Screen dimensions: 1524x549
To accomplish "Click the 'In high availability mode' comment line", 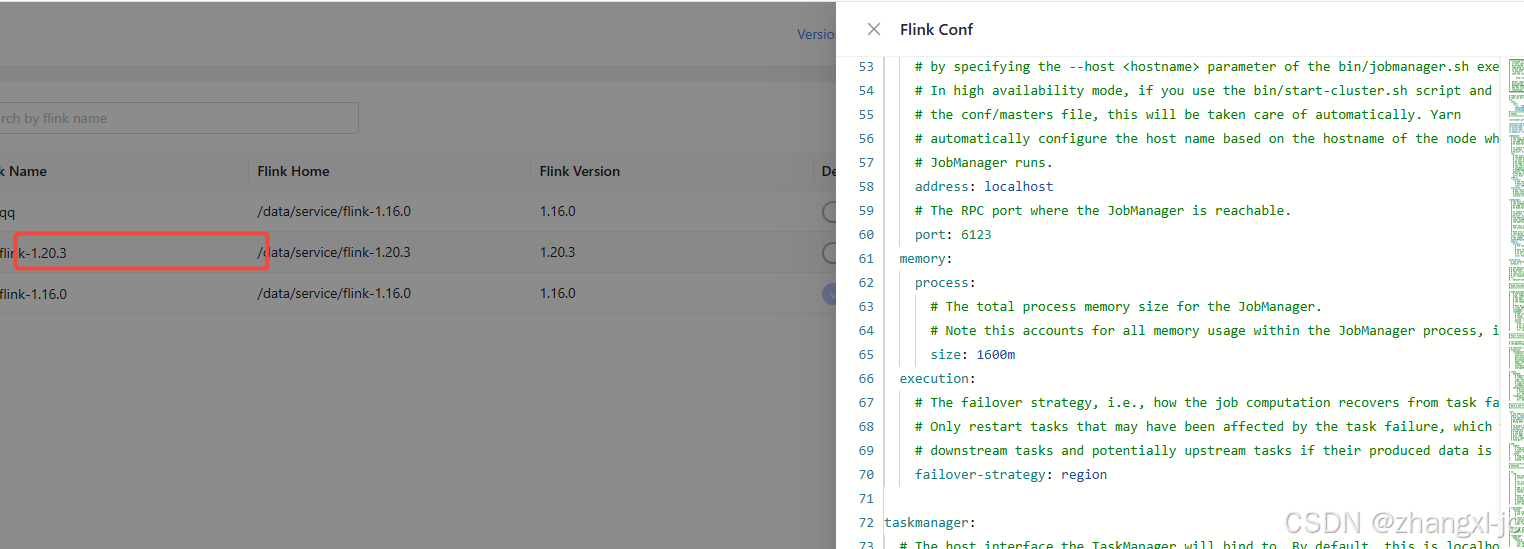I will (1203, 90).
